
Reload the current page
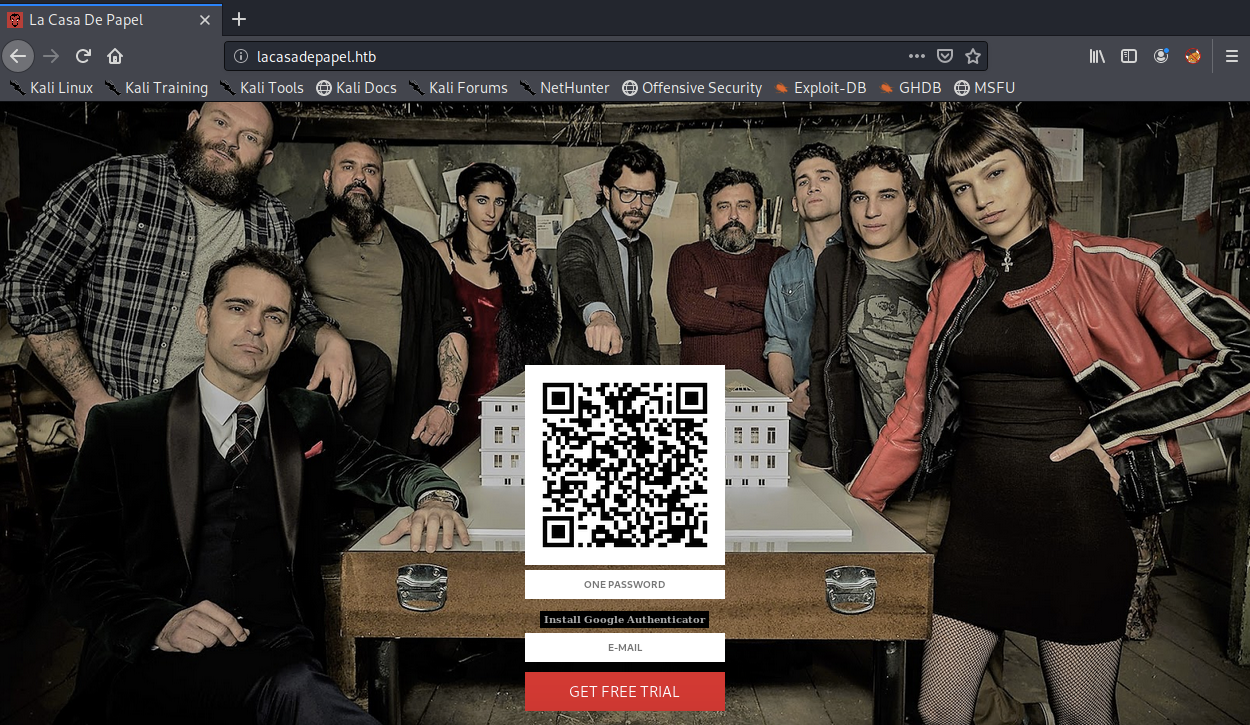point(84,56)
